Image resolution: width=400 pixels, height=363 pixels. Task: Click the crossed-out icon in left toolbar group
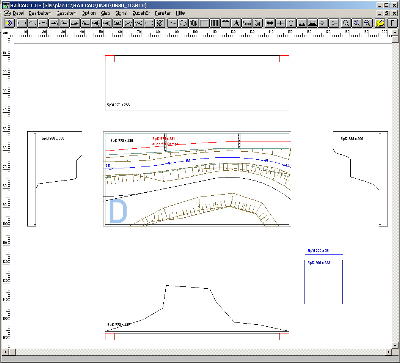coord(160,23)
